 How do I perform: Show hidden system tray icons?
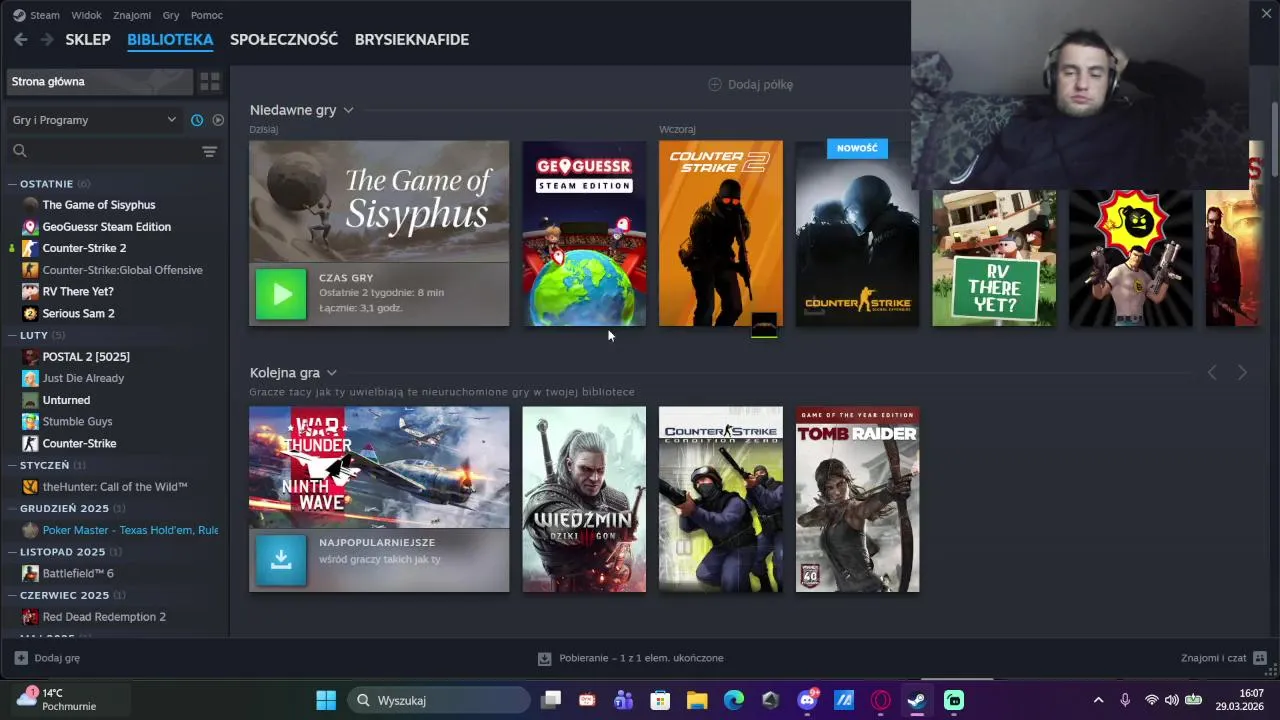click(x=1098, y=700)
